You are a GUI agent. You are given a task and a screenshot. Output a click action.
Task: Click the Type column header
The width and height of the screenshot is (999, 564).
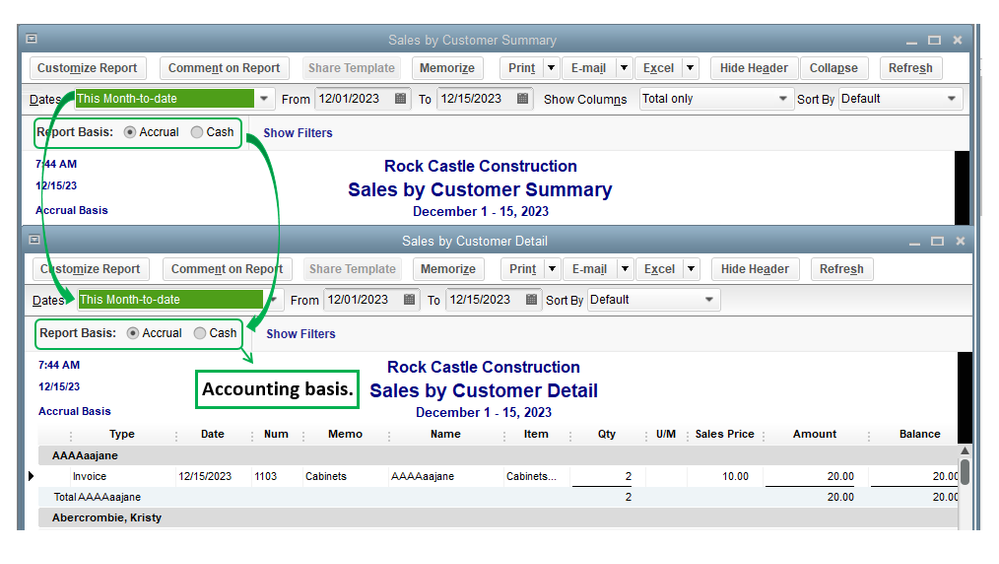[122, 434]
